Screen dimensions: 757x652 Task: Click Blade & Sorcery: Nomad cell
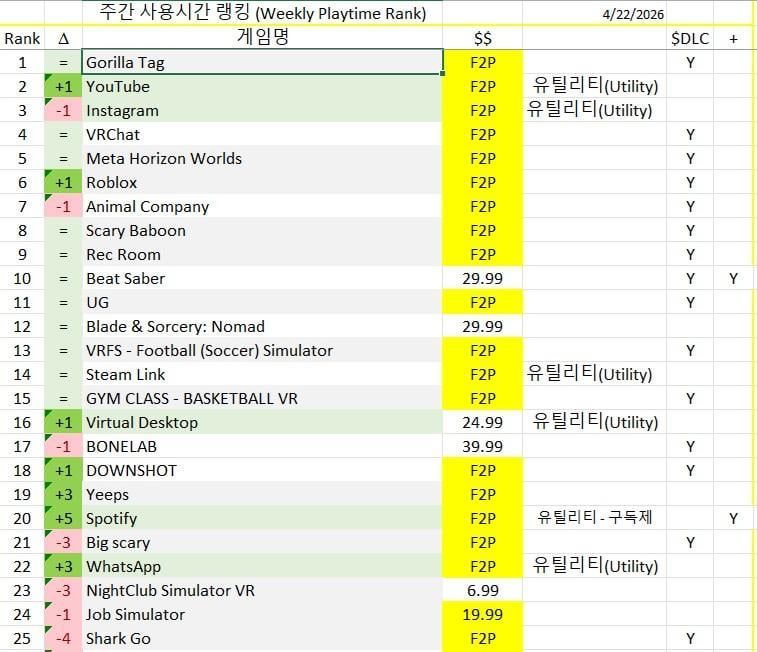[262, 327]
